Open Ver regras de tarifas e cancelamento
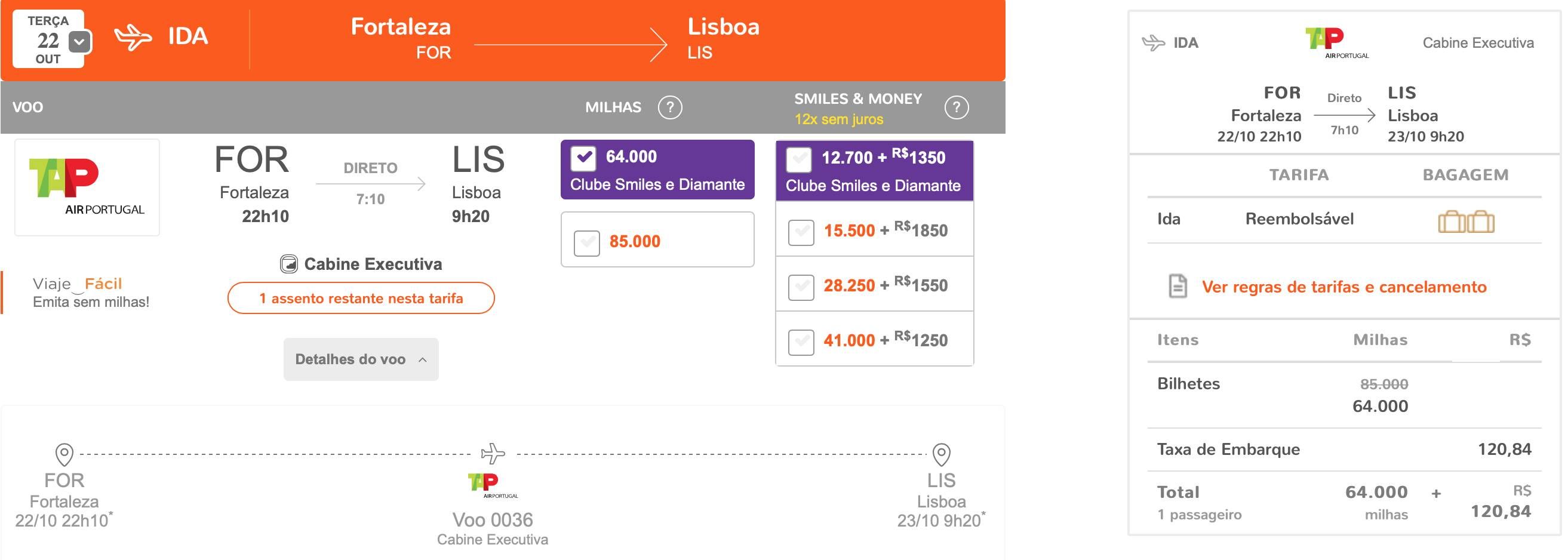The height and width of the screenshot is (560, 1568). [1344, 287]
